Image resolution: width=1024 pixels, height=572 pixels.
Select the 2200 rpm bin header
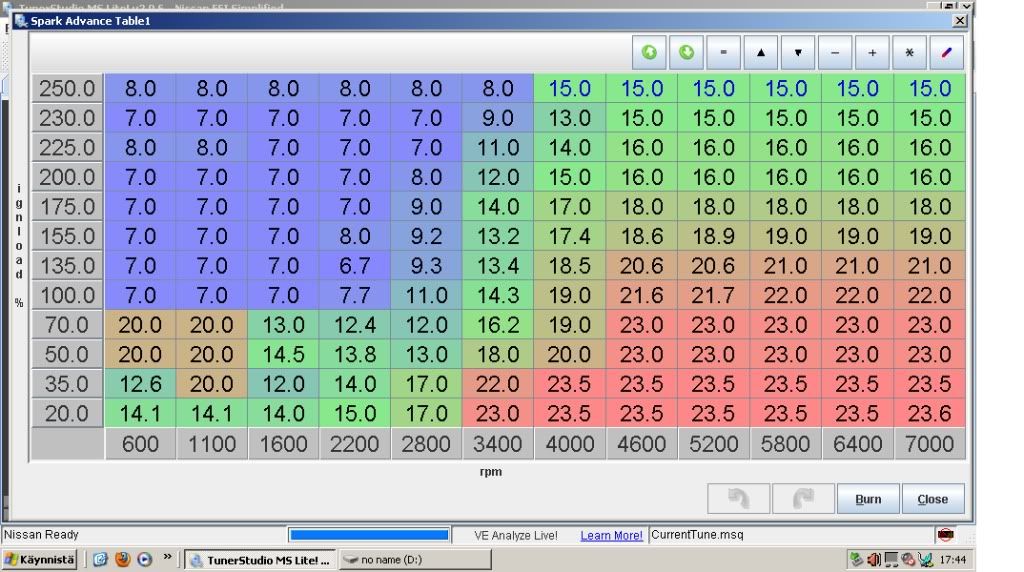355,444
